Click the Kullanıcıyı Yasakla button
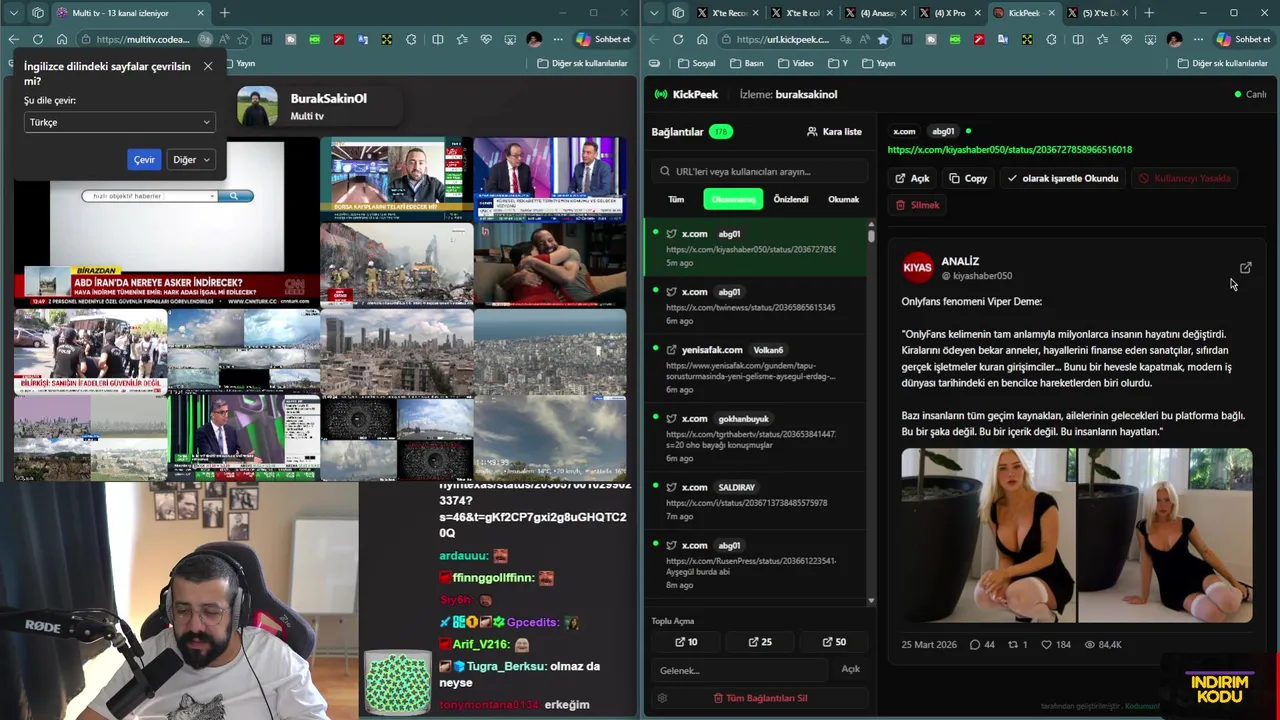 coord(1184,178)
